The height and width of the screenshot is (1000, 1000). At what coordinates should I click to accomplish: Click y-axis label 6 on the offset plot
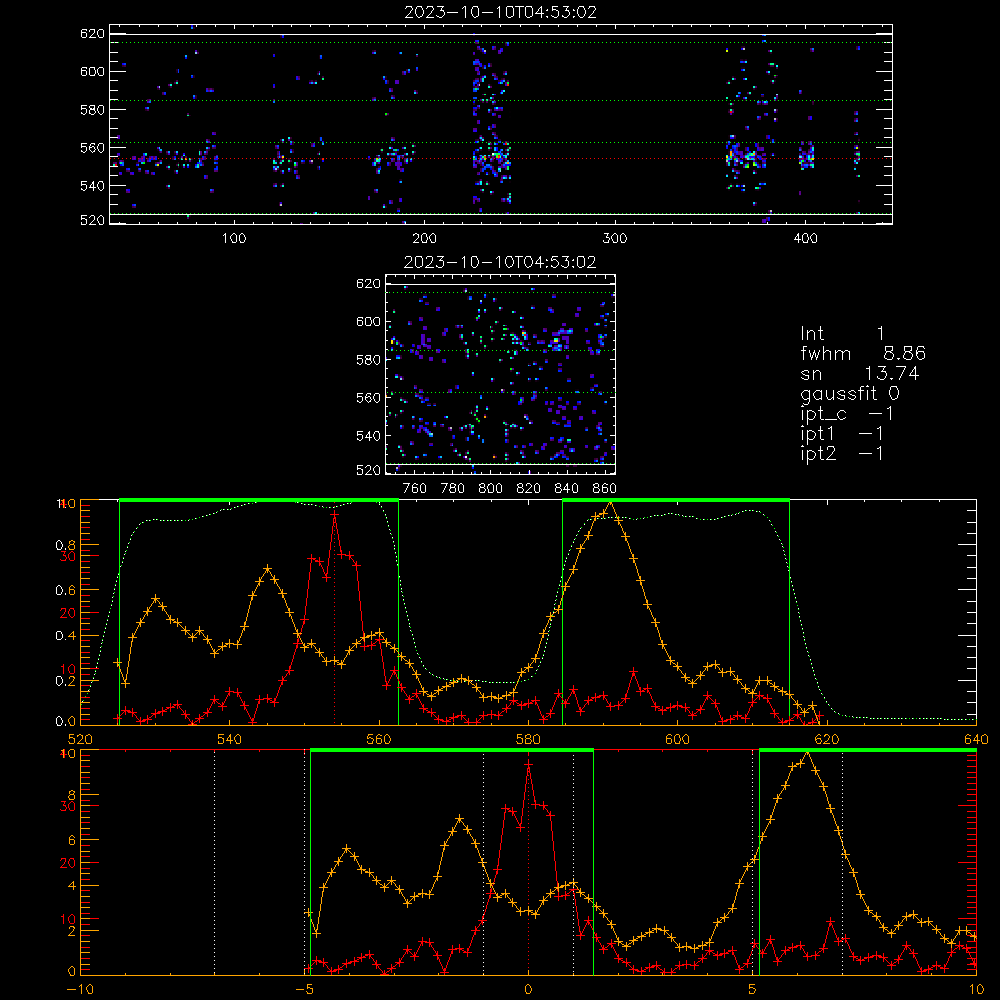pos(71,841)
